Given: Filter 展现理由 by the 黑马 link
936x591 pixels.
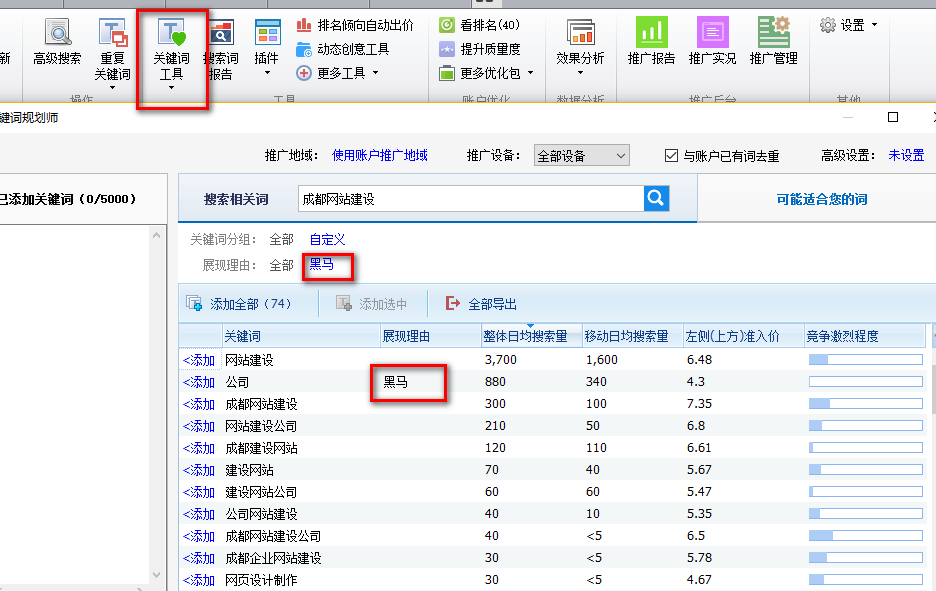Looking at the screenshot, I should pyautogui.click(x=322, y=265).
